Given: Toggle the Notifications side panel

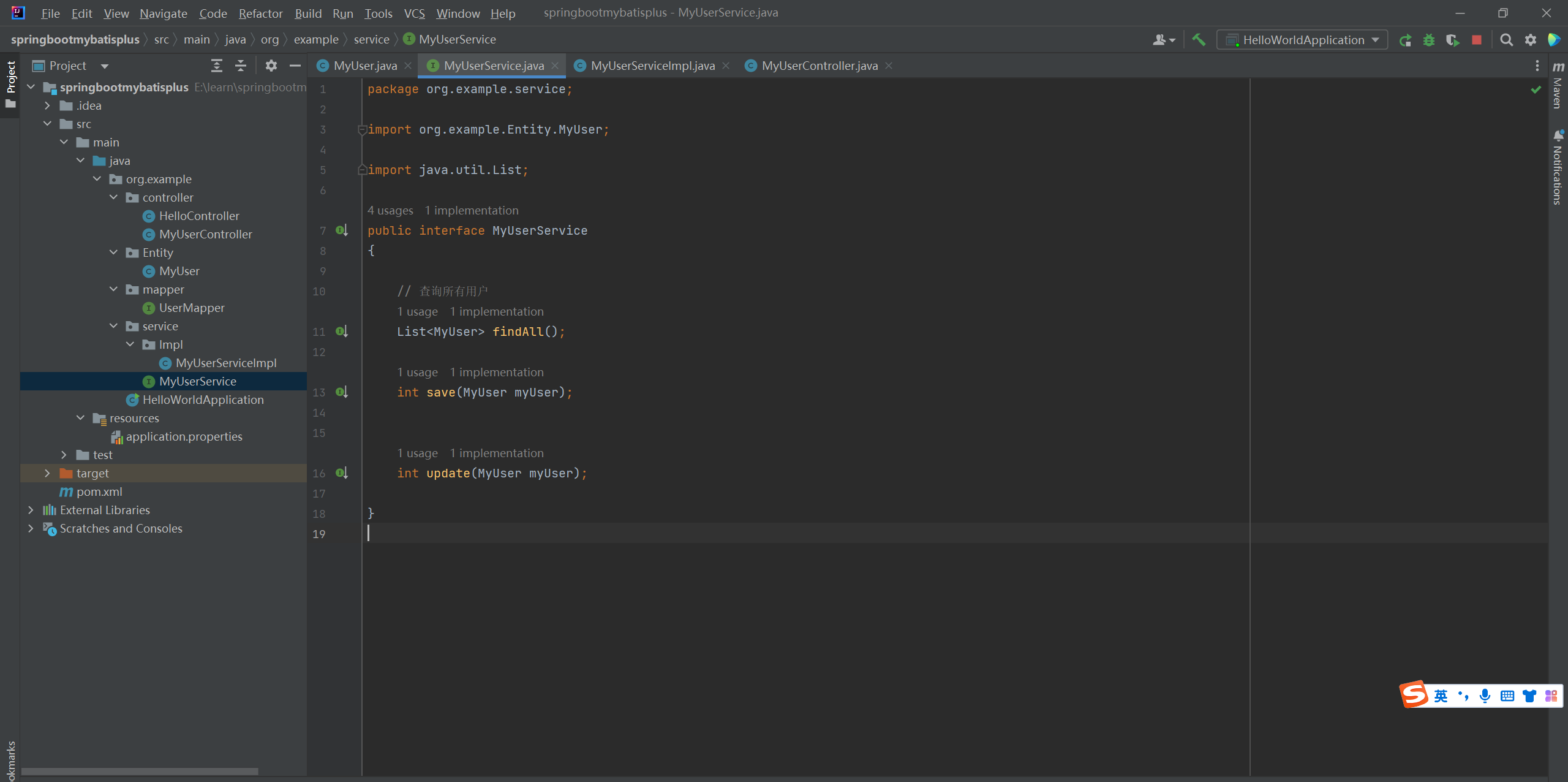Looking at the screenshot, I should tap(1558, 167).
